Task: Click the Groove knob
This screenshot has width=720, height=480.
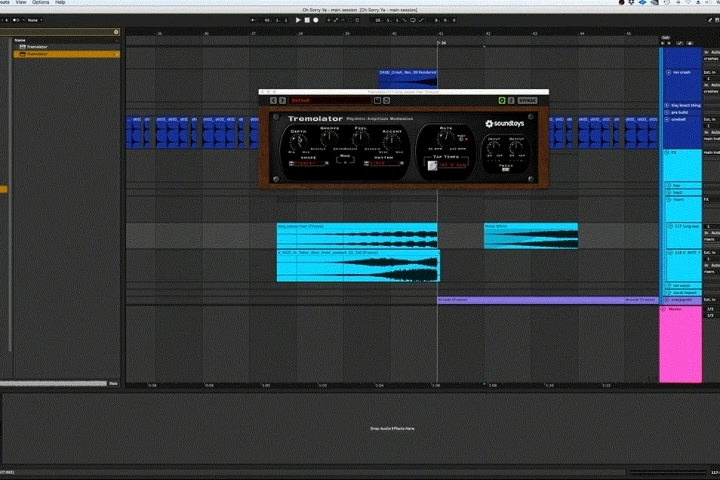Action: click(329, 139)
